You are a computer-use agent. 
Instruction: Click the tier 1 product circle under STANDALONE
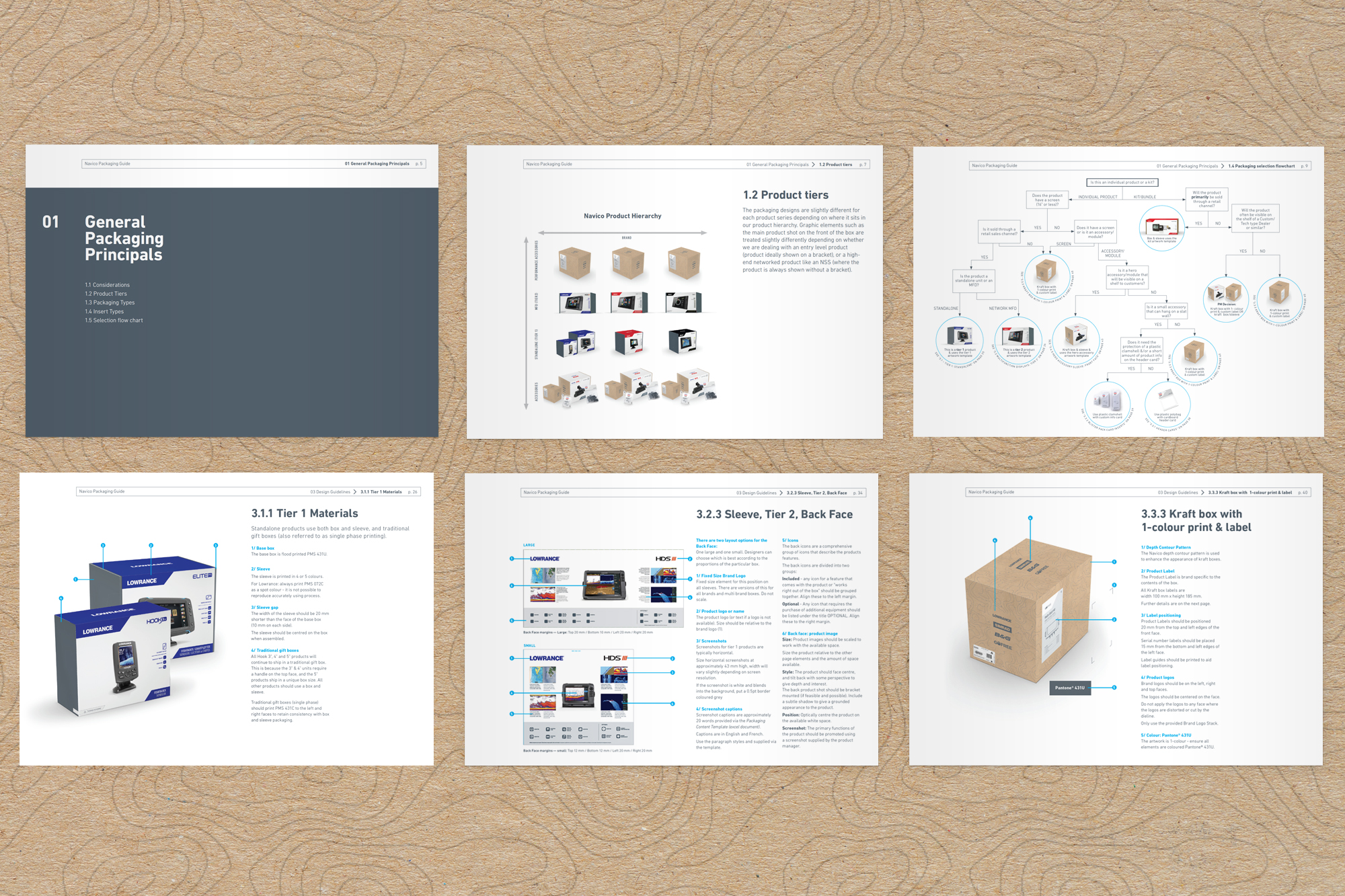pos(959,339)
